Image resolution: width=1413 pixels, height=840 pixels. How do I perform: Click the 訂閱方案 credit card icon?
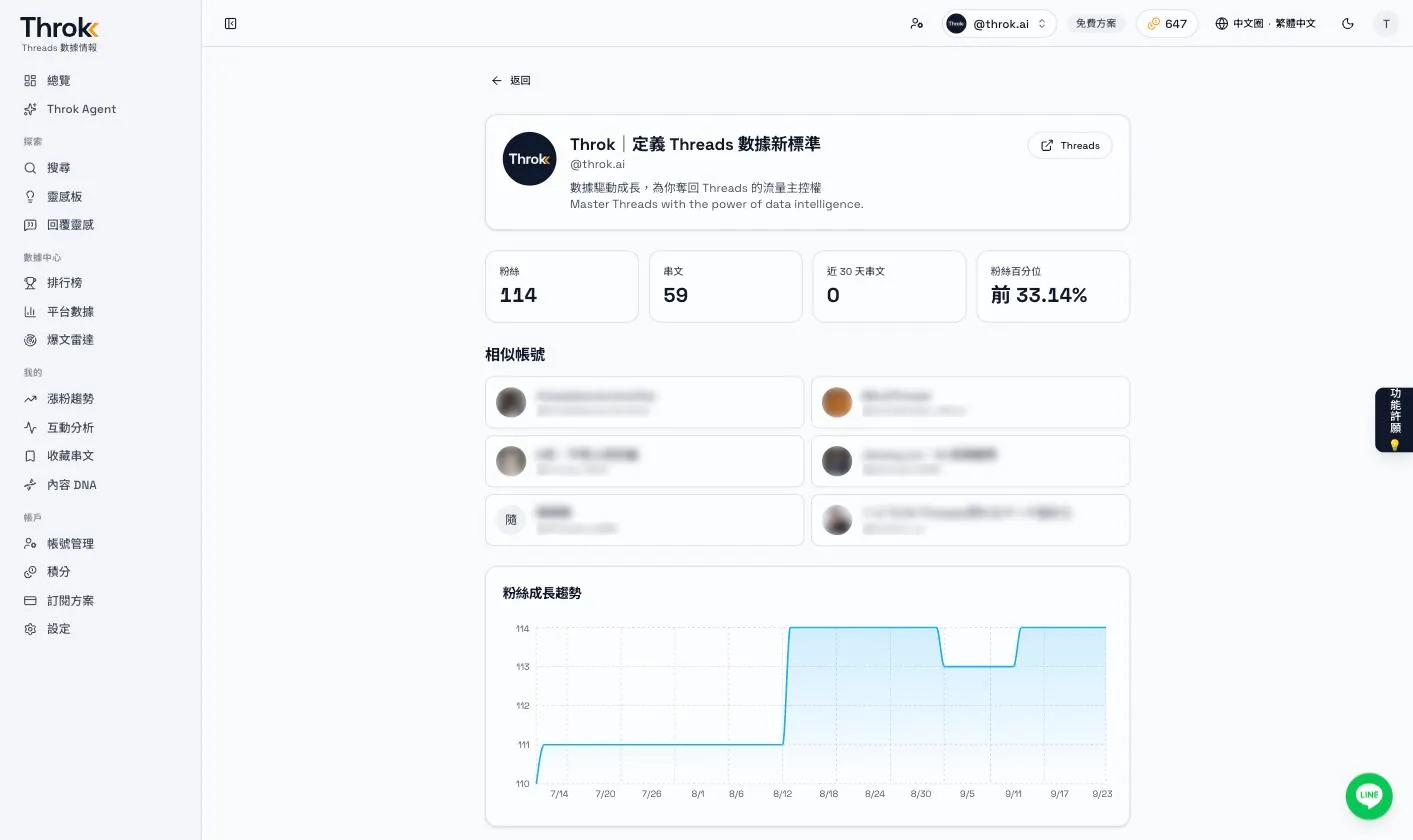[x=30, y=600]
